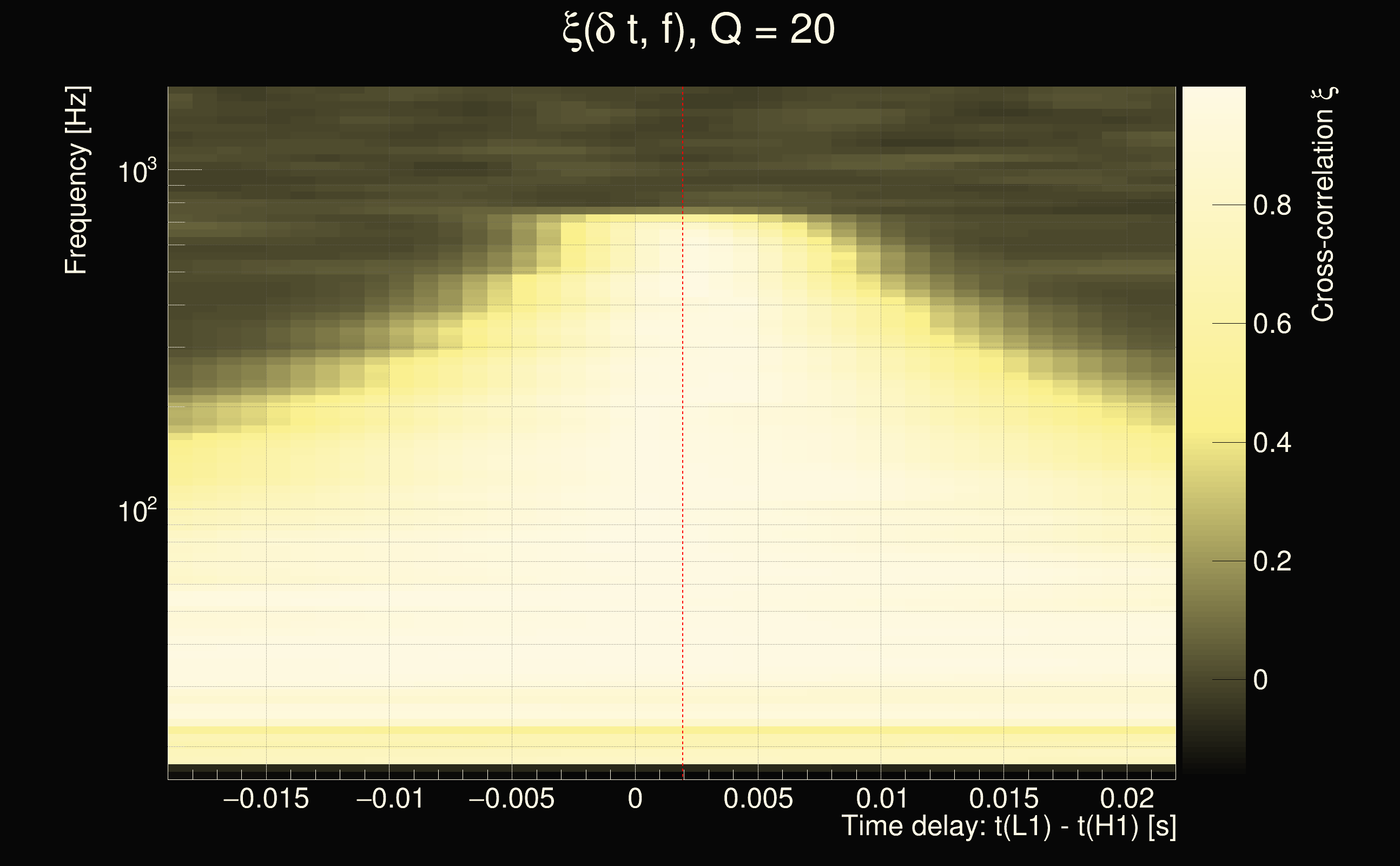
Task: Click the 0 value on colorbar
Action: 1260,680
